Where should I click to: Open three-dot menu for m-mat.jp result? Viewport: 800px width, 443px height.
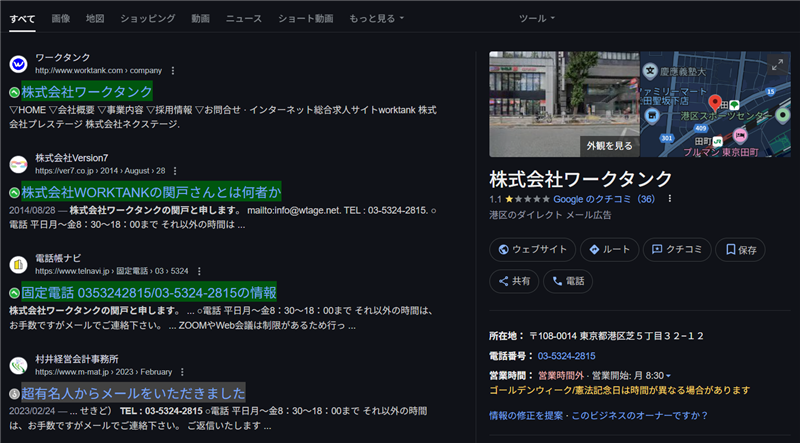point(182,372)
